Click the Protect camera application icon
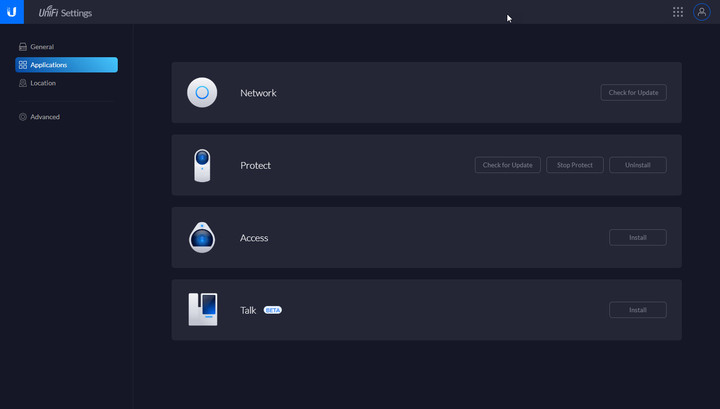Viewport: 720px width, 409px height. pos(202,165)
